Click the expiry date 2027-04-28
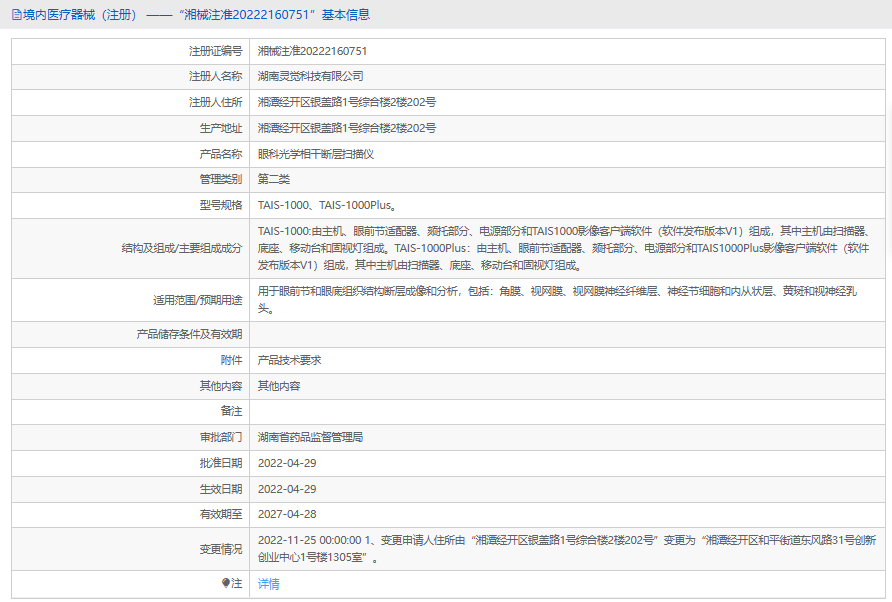The height and width of the screenshot is (602, 892). coord(287,514)
